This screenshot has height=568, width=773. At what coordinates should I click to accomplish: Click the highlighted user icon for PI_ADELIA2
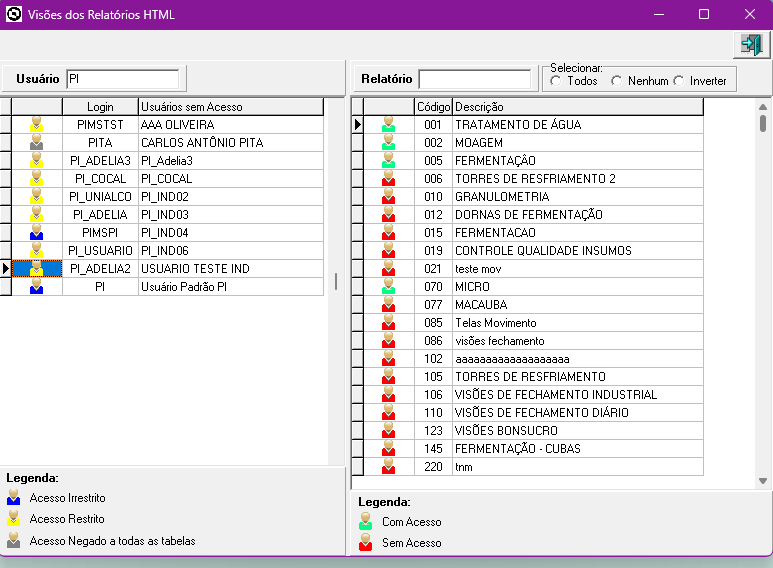(36, 269)
